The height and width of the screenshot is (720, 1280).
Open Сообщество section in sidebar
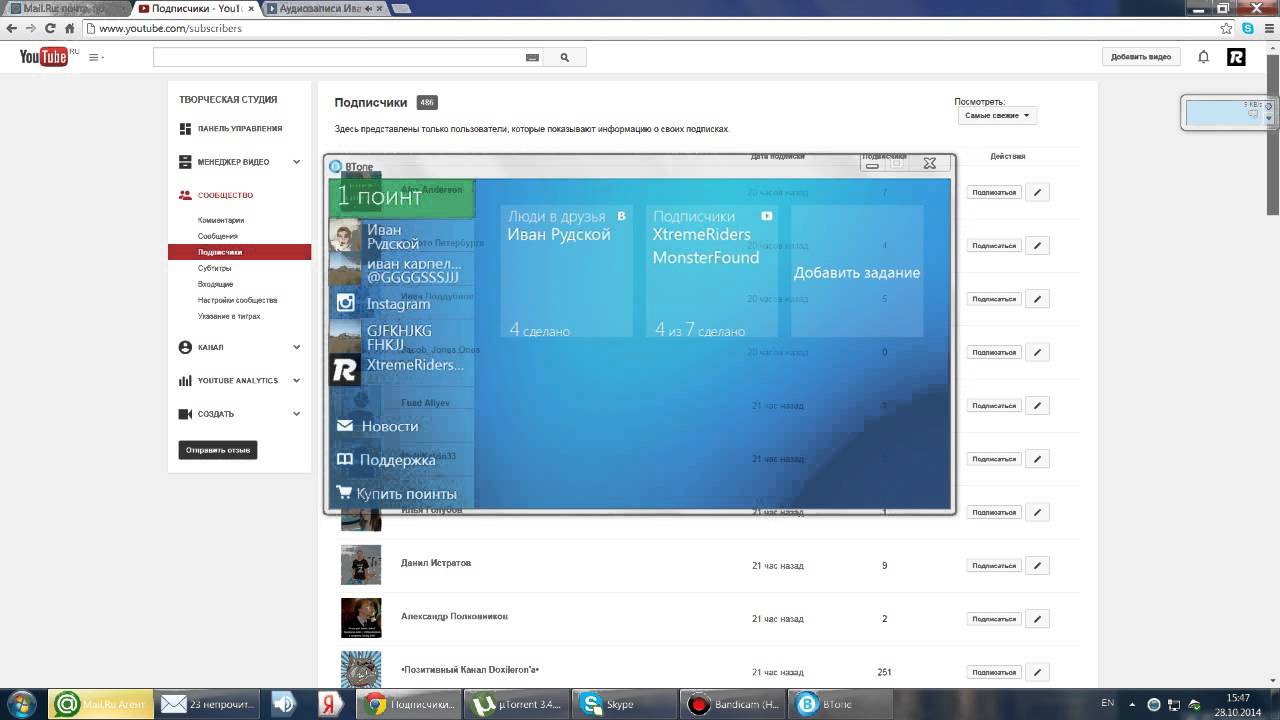pyautogui.click(x=225, y=196)
